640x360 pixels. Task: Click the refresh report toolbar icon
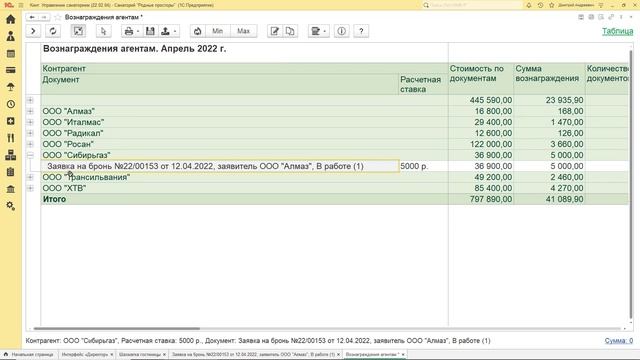[53, 31]
